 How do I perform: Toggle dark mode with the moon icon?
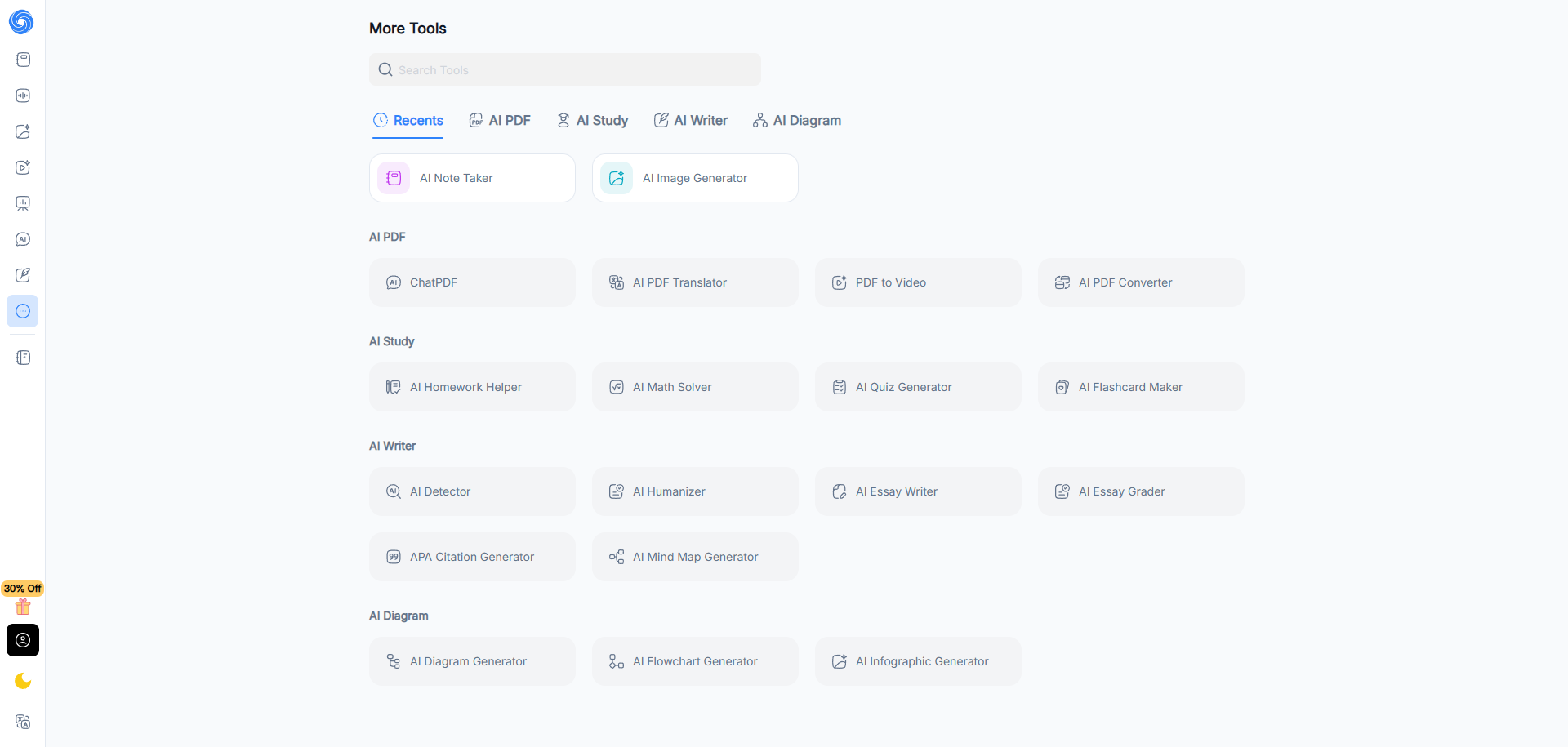click(x=23, y=681)
